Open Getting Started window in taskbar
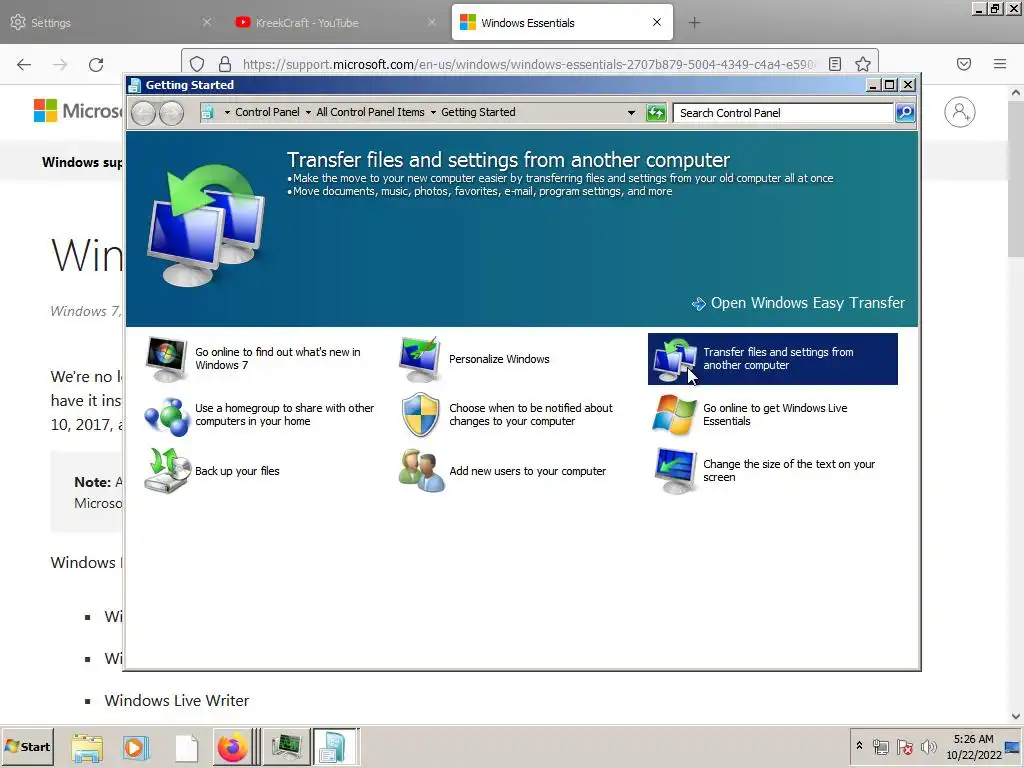 click(335, 747)
